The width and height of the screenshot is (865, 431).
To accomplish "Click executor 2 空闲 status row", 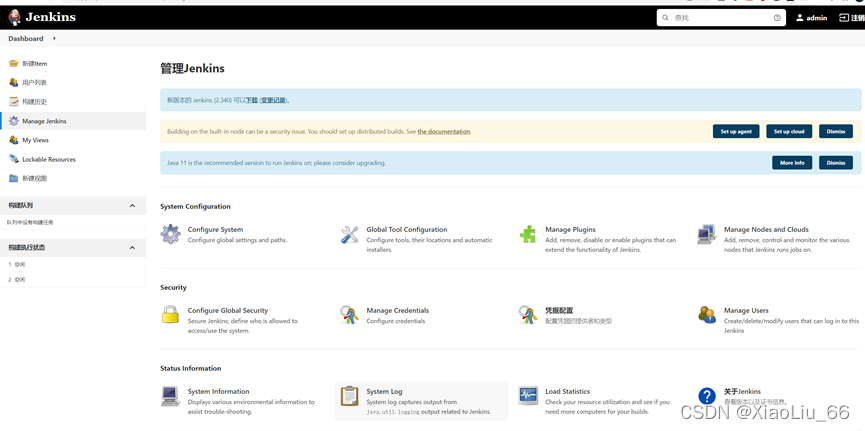I will point(73,280).
